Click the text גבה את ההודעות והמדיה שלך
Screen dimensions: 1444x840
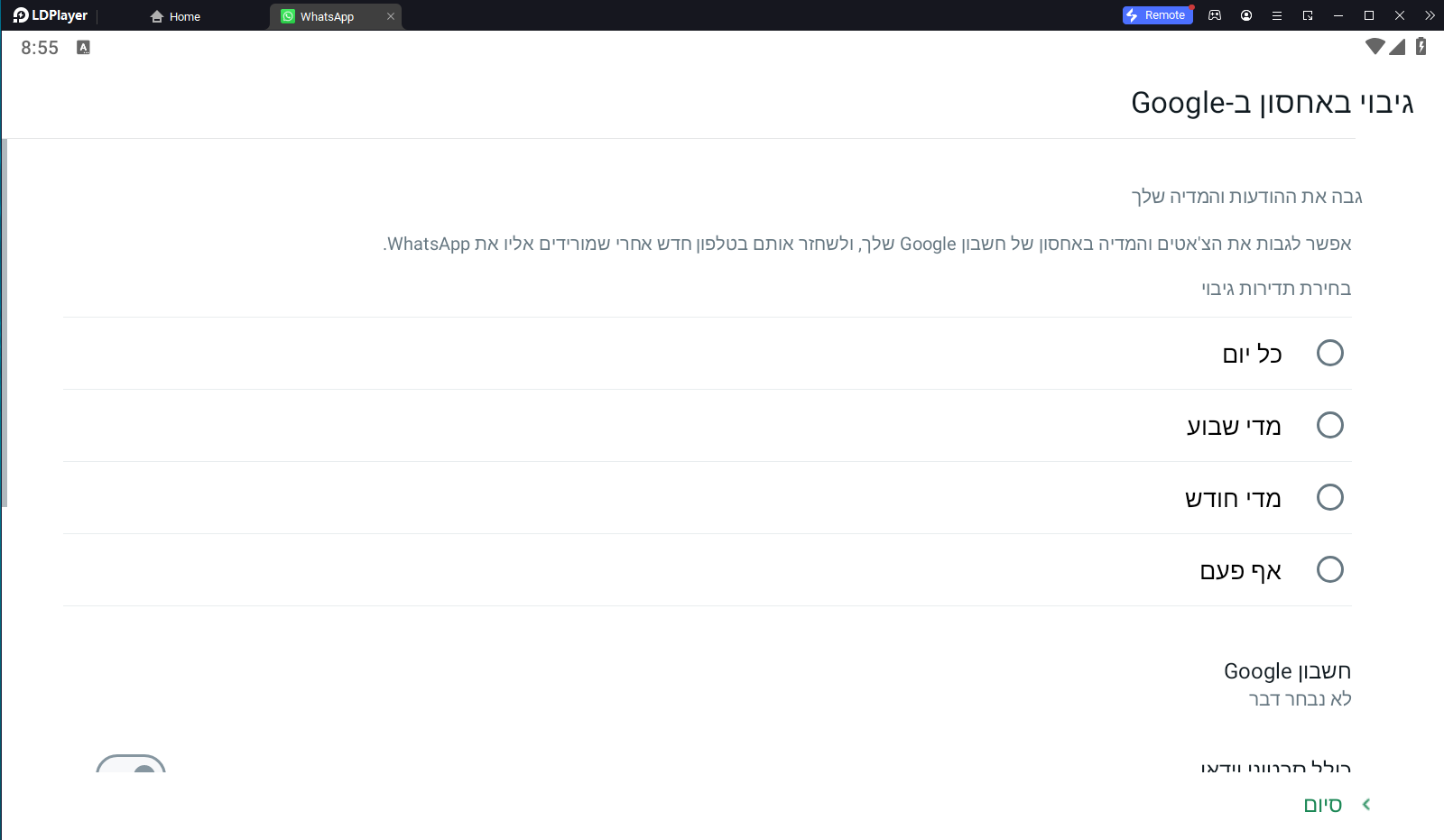coord(1246,197)
